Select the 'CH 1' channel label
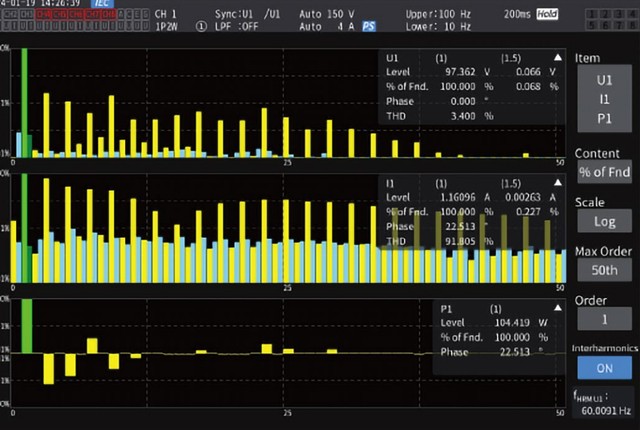The width and height of the screenshot is (640, 430). point(165,14)
